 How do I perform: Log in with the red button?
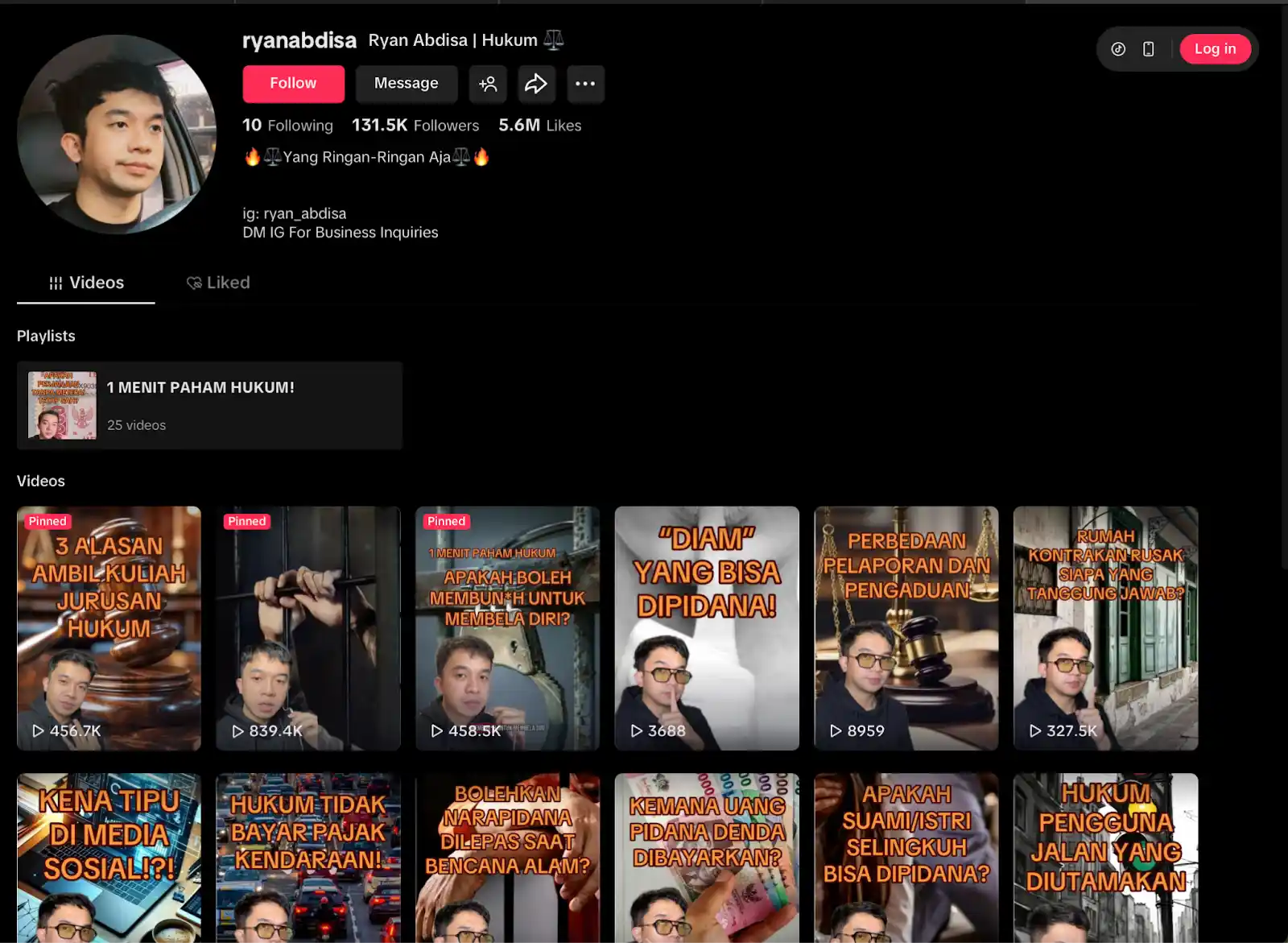coord(1216,49)
